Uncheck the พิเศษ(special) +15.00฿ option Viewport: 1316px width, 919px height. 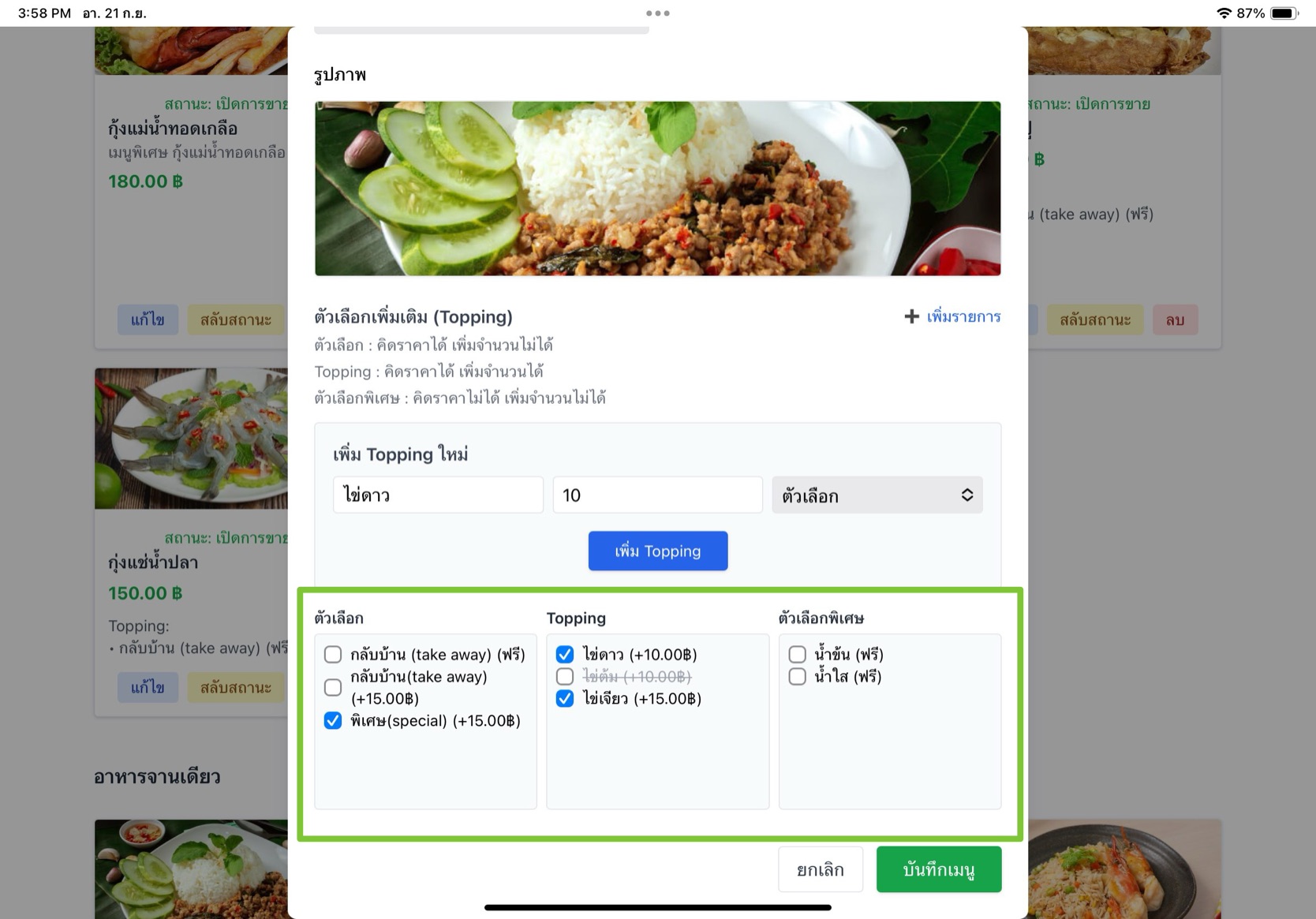[333, 720]
